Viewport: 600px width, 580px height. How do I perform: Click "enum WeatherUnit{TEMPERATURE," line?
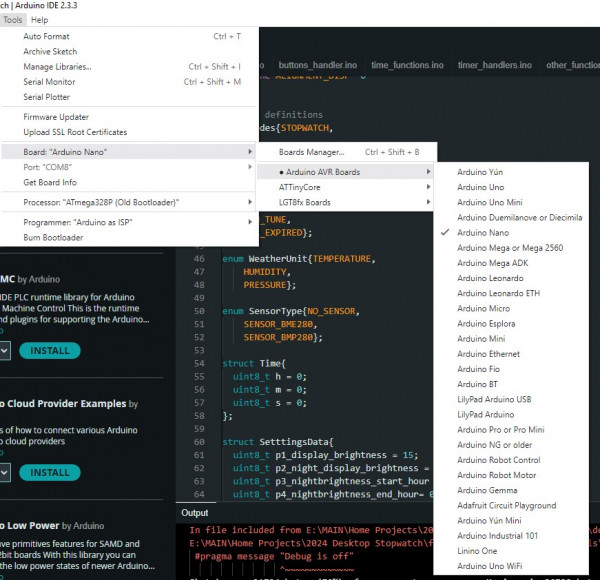point(299,259)
